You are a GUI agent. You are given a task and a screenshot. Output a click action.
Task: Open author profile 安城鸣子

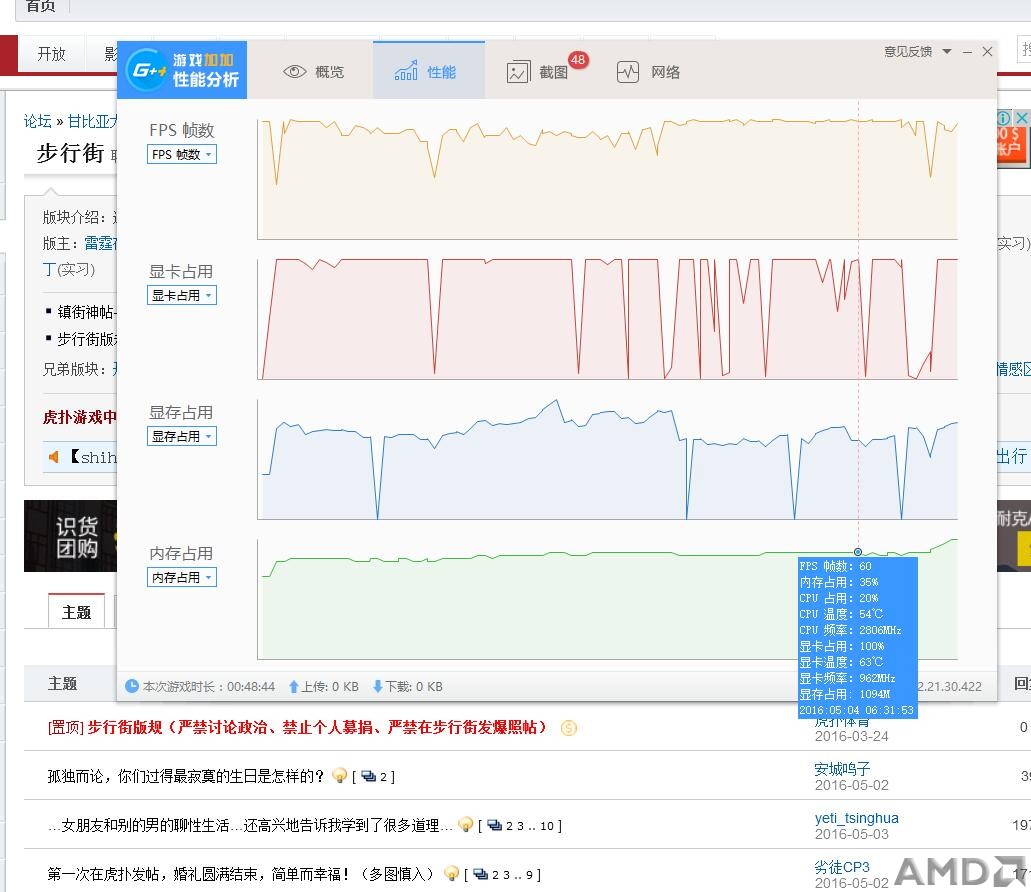(x=842, y=768)
